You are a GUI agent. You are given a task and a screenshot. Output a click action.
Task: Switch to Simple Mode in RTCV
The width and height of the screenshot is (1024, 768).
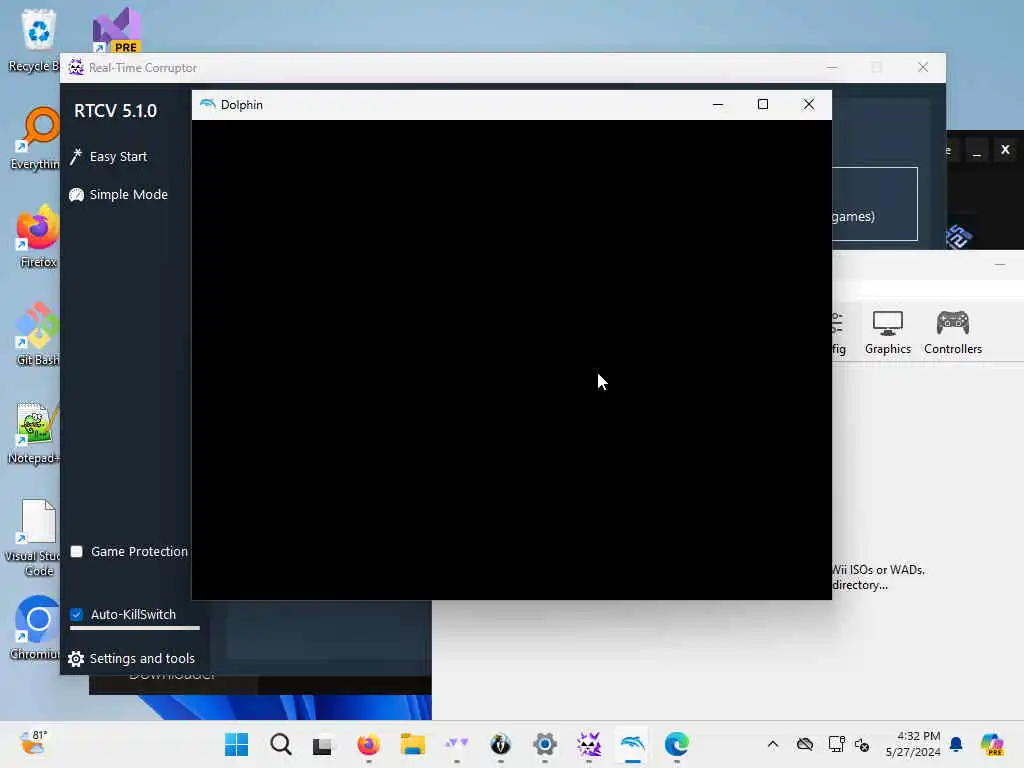[118, 195]
